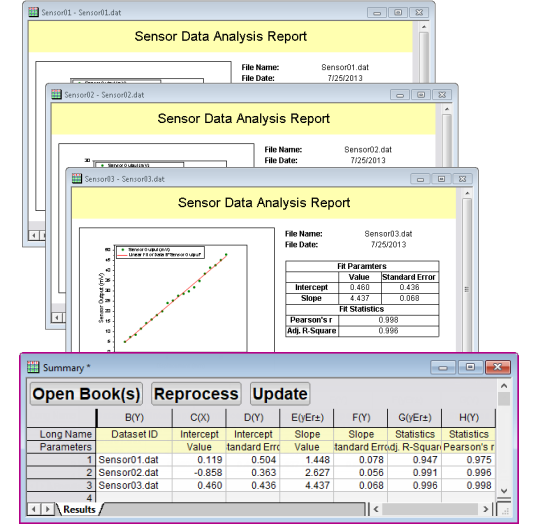
Task: Close the Sensor02 window
Action: [x=442, y=95]
